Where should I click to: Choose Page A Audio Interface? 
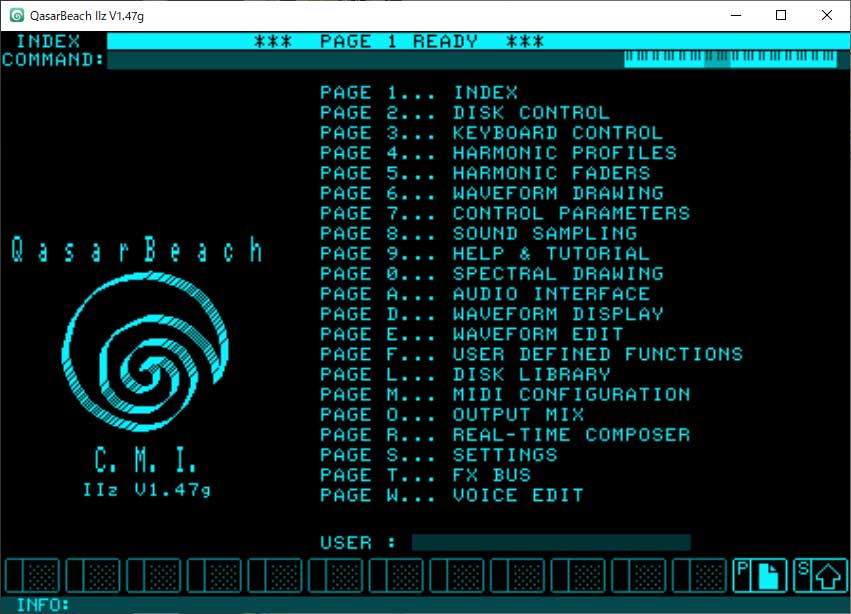485,294
